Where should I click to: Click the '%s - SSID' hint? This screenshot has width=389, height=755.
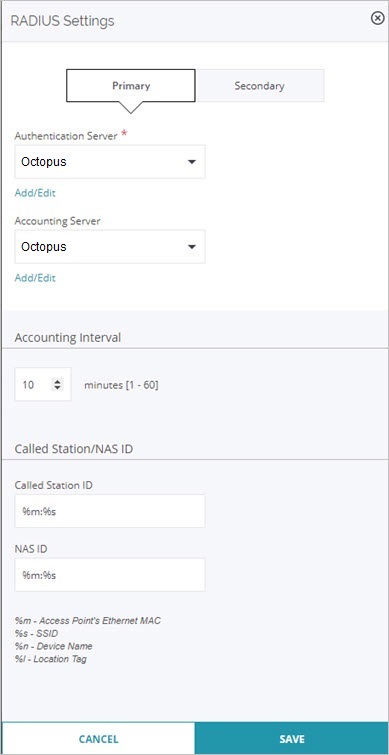click(x=37, y=633)
